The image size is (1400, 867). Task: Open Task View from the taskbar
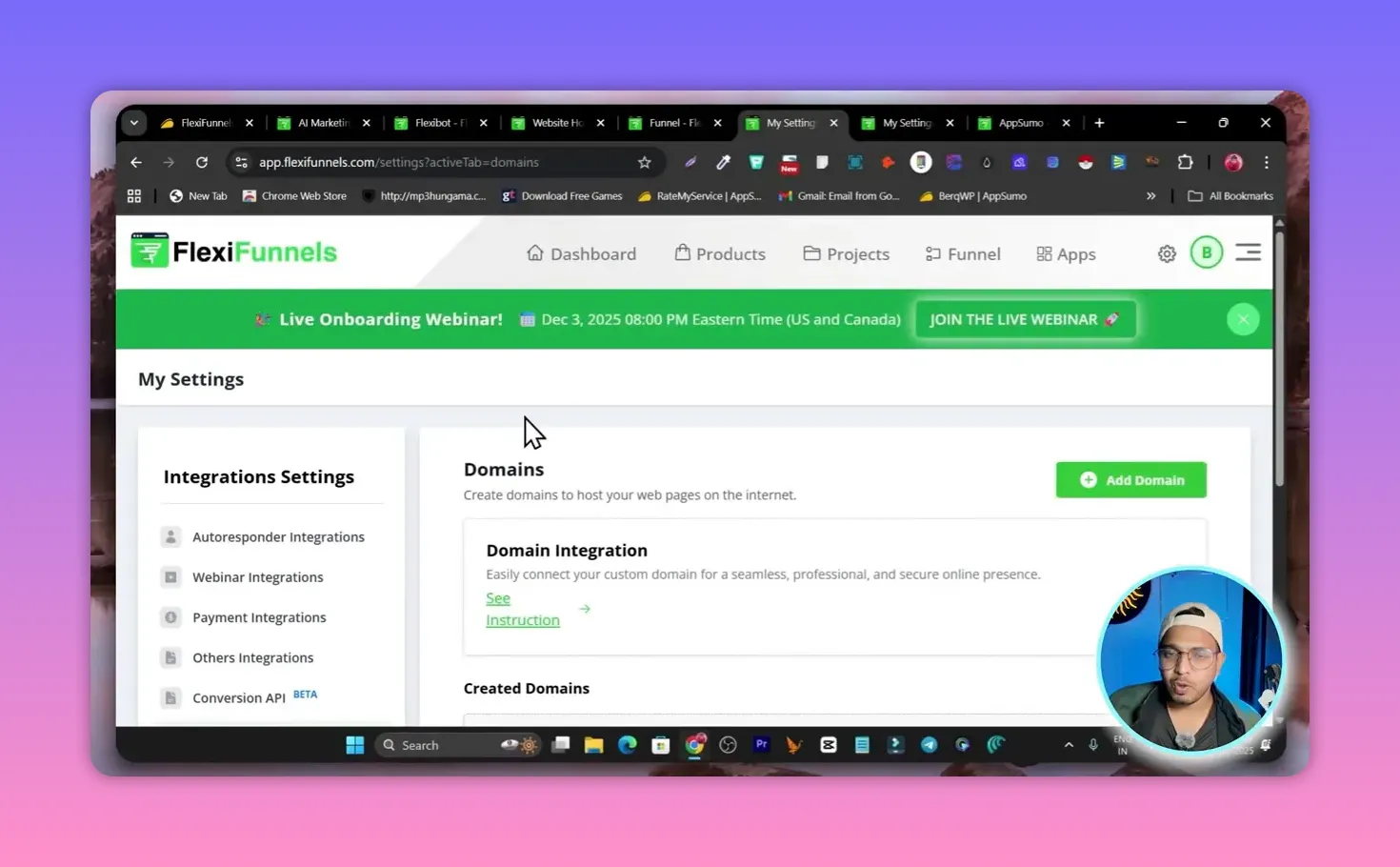(x=560, y=745)
